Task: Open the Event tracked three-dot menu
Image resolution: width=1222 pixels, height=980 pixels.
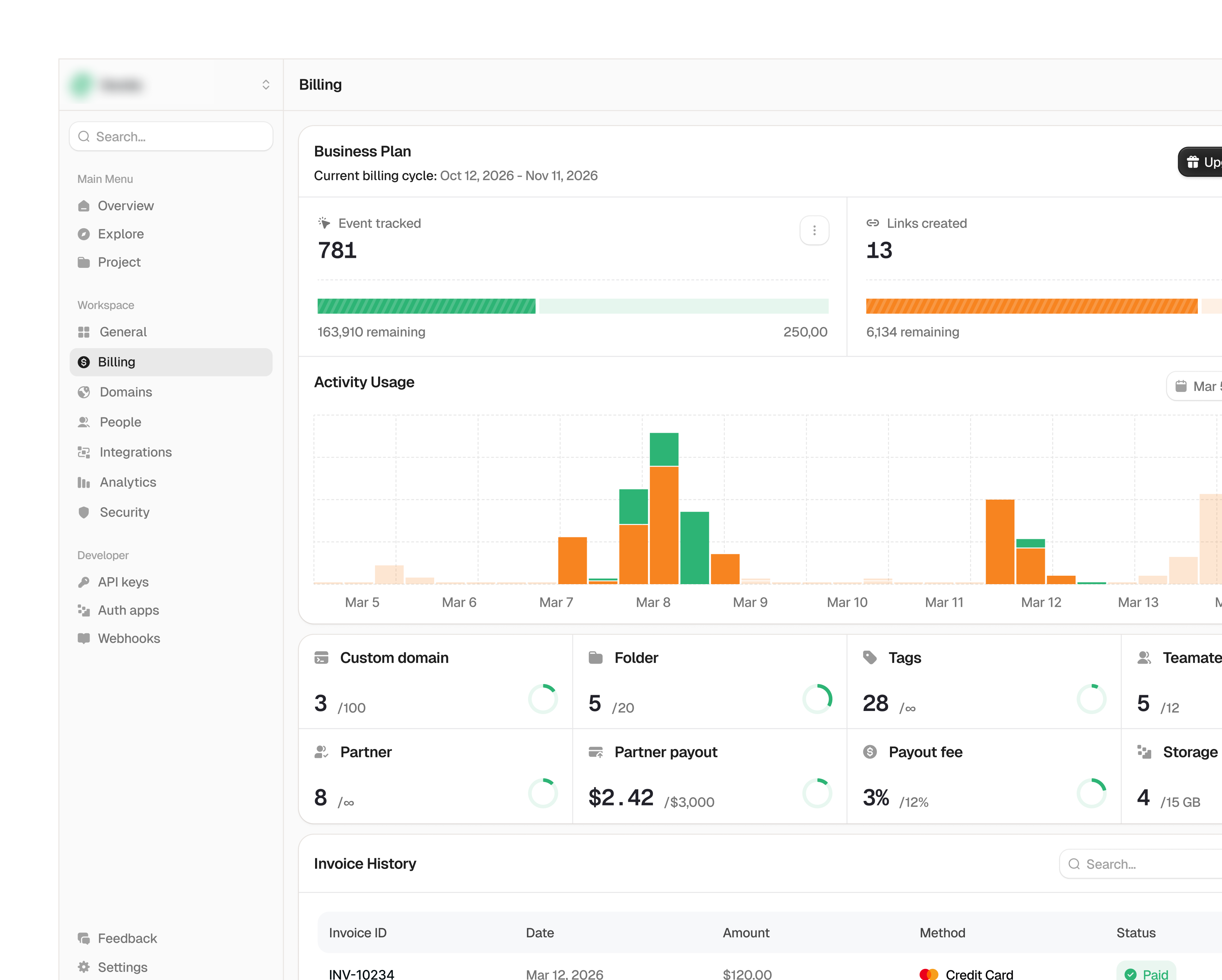Action: [815, 231]
